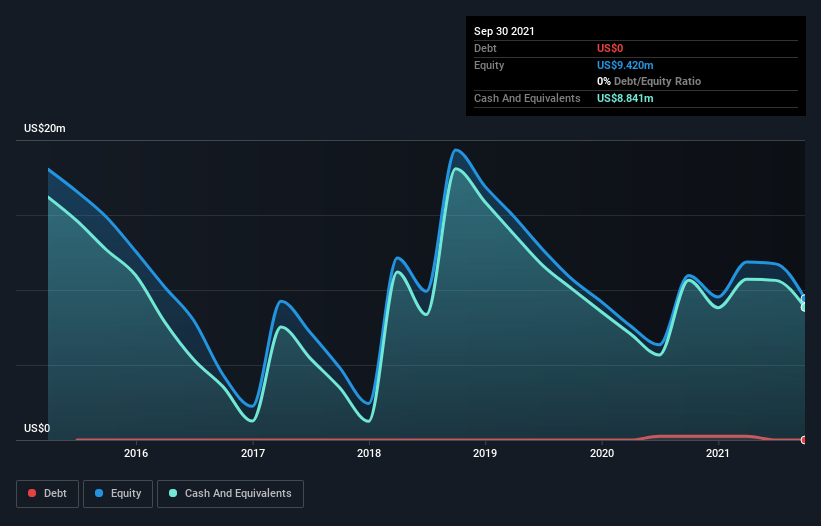Click the red Debt legend dot

32,493
